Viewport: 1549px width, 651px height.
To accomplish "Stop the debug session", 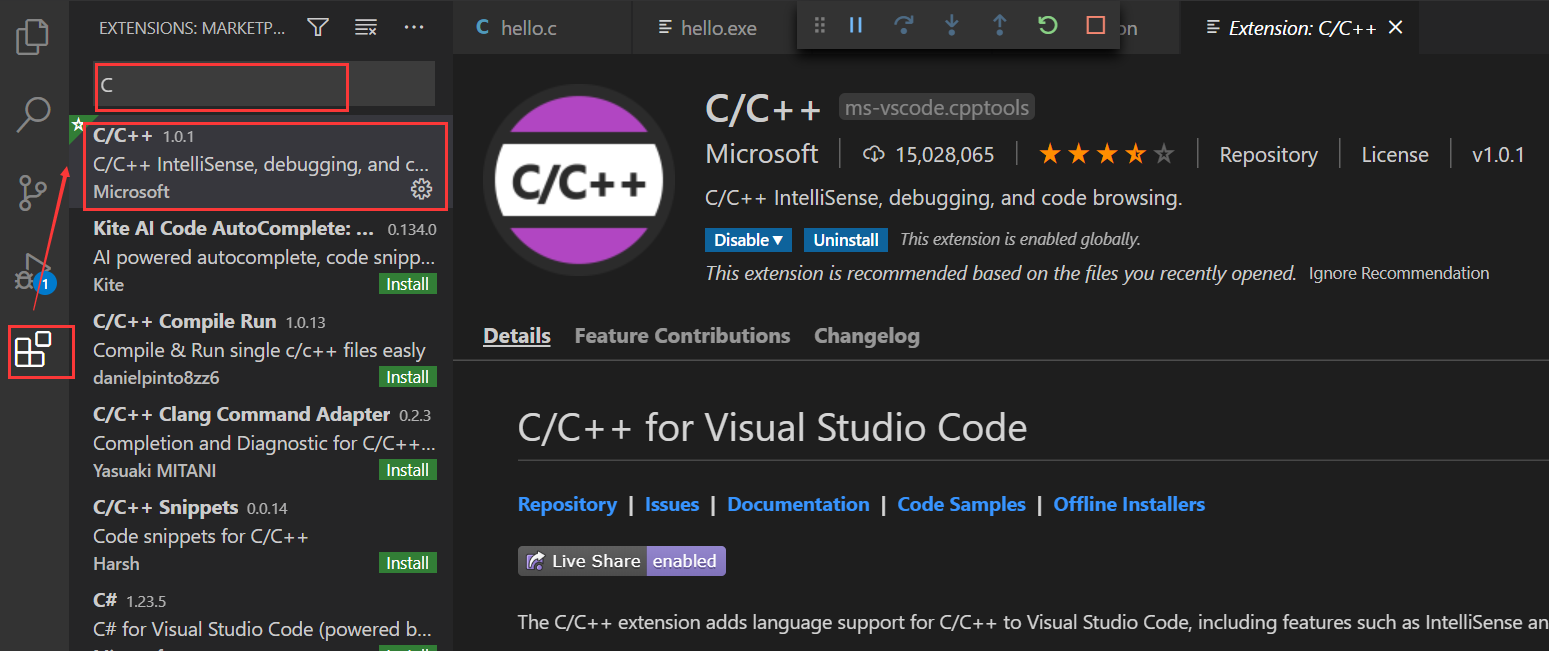I will [1095, 26].
